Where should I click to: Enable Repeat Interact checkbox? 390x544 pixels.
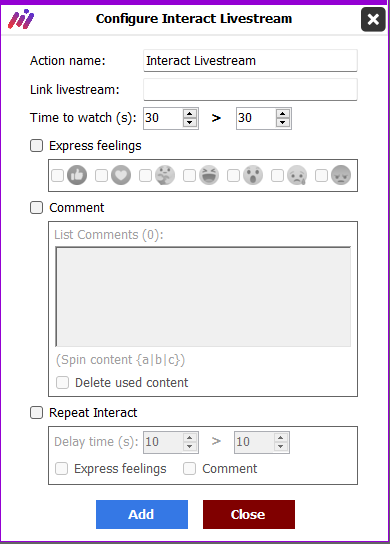click(36, 413)
